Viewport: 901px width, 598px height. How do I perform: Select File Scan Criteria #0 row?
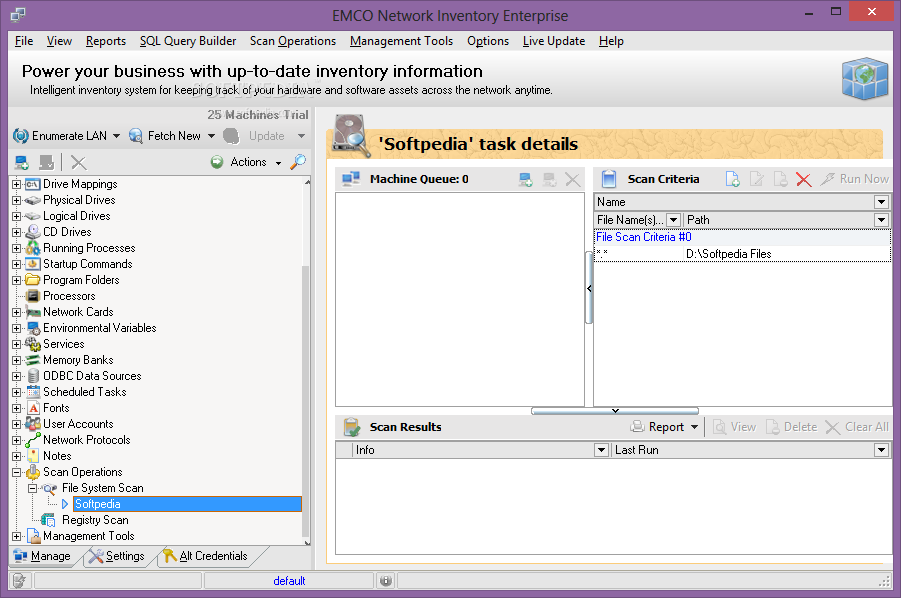pos(742,237)
